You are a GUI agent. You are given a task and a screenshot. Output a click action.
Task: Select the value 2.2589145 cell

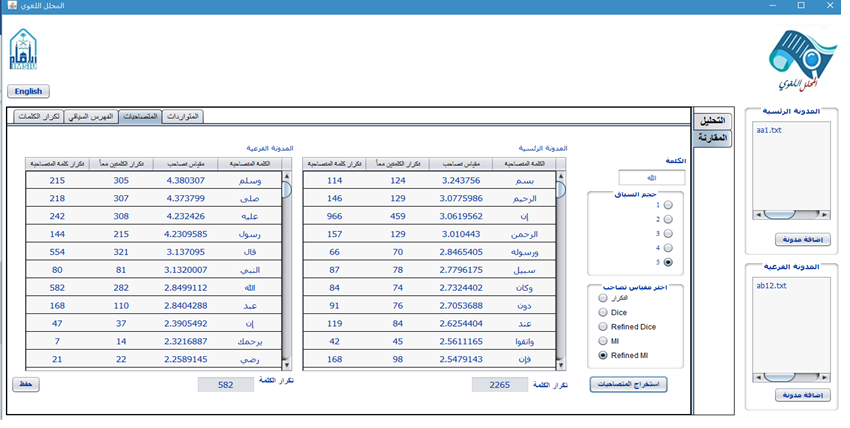point(185,359)
